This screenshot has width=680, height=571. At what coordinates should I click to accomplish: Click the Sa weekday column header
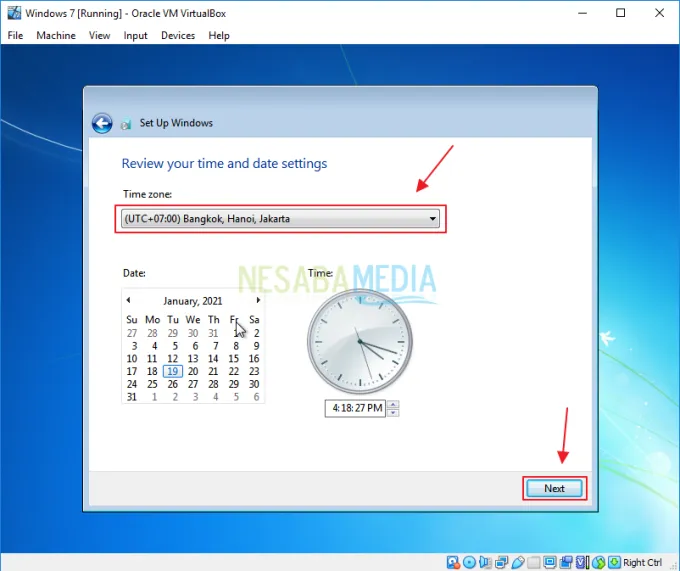254,320
